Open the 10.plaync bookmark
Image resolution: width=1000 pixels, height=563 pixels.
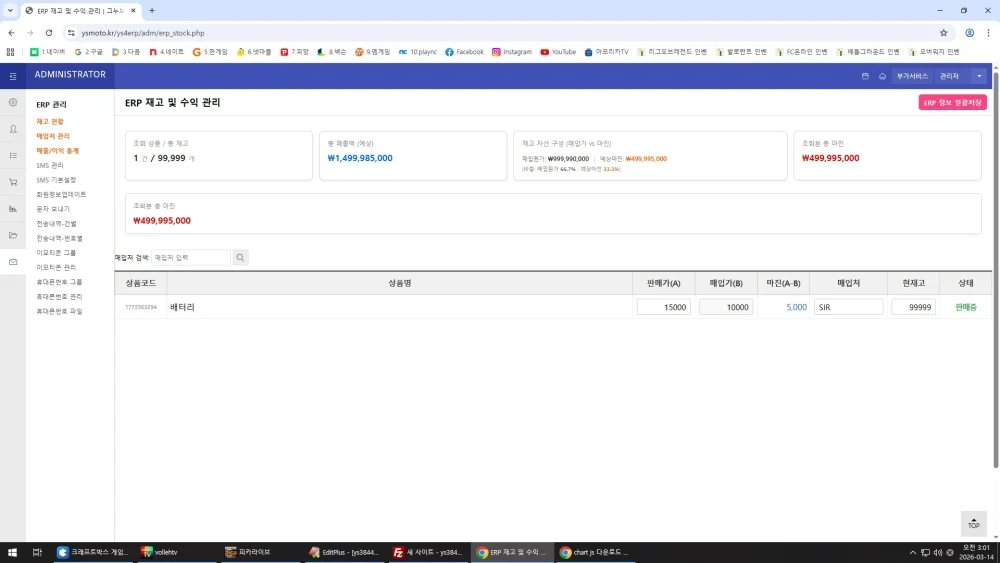[x=418, y=52]
